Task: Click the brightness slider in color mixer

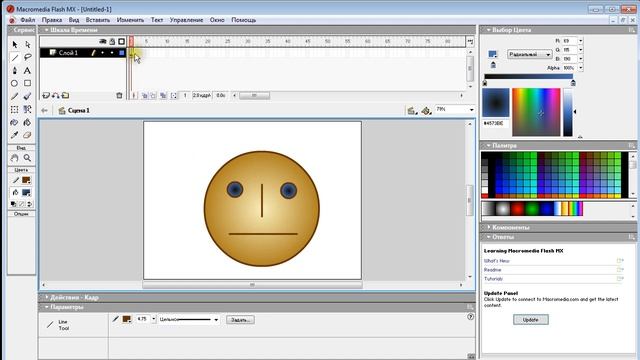Action: tap(568, 112)
